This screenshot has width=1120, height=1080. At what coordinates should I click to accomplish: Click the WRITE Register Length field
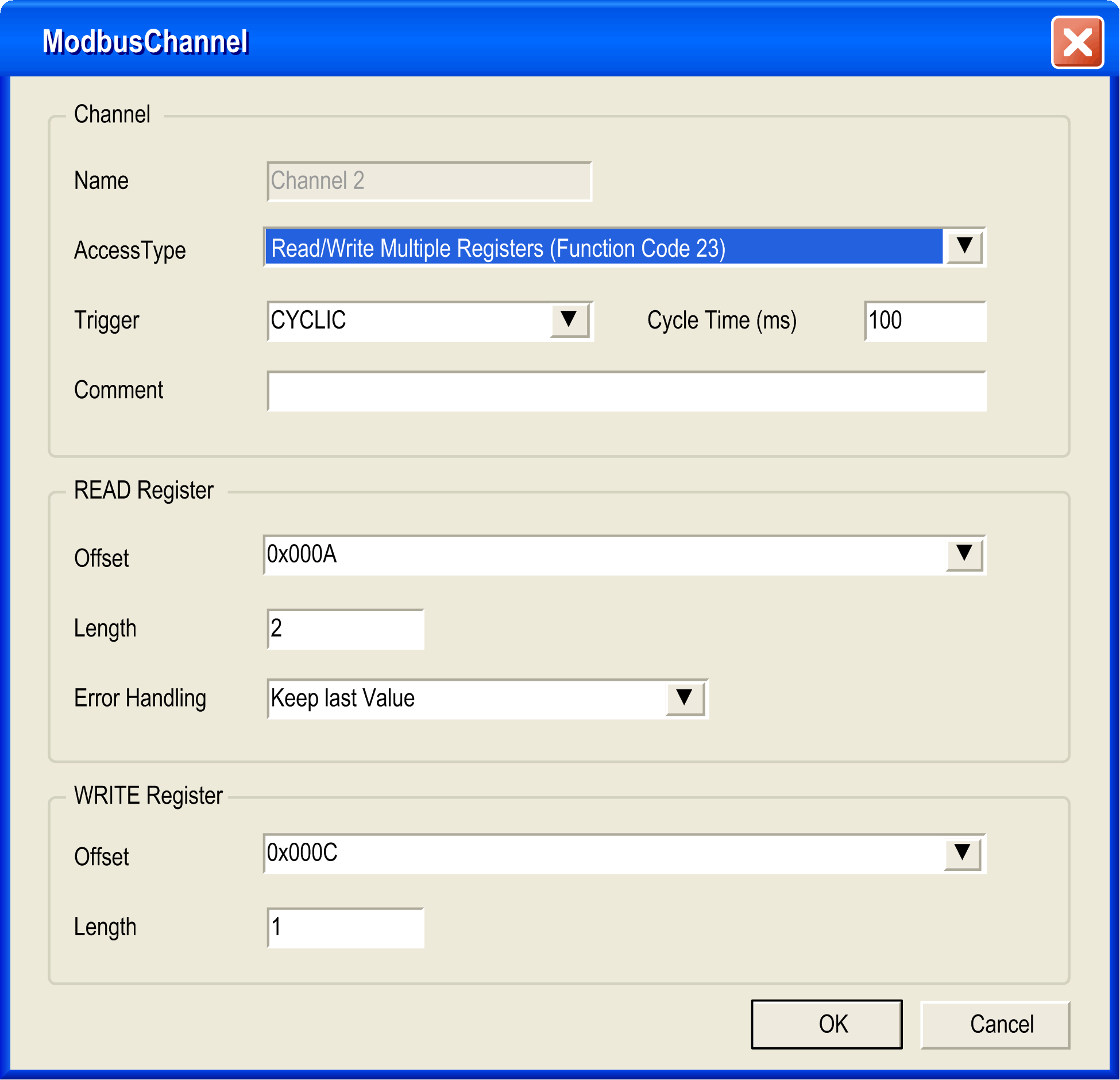tap(346, 928)
